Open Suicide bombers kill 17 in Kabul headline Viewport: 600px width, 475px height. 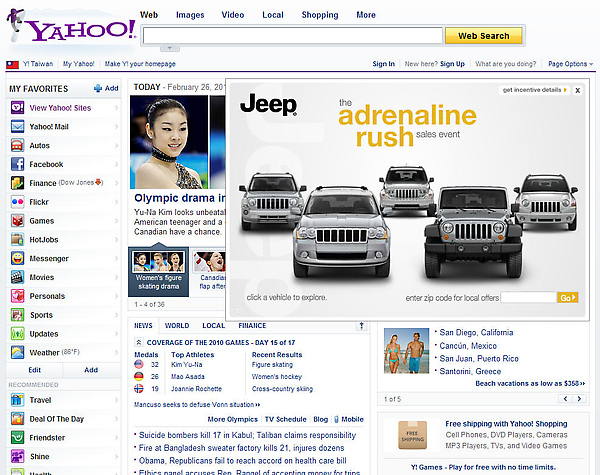pyautogui.click(x=247, y=435)
